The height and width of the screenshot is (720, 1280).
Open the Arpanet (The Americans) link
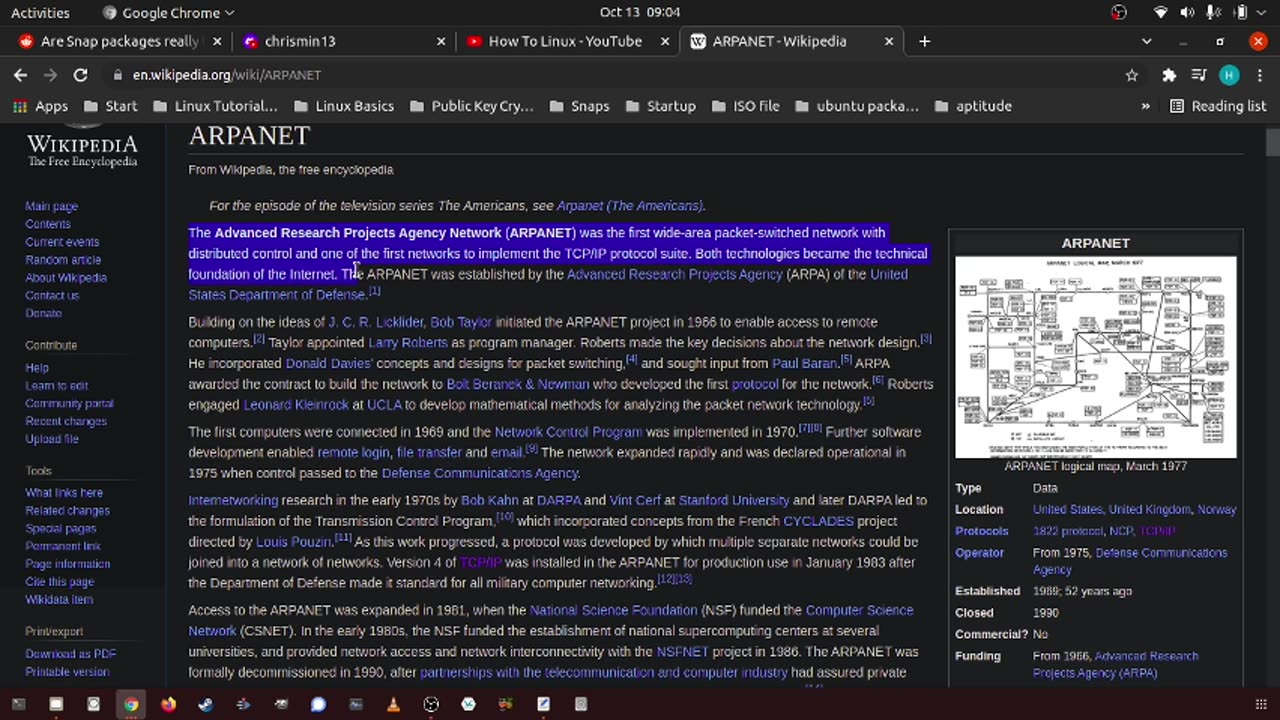pos(629,206)
